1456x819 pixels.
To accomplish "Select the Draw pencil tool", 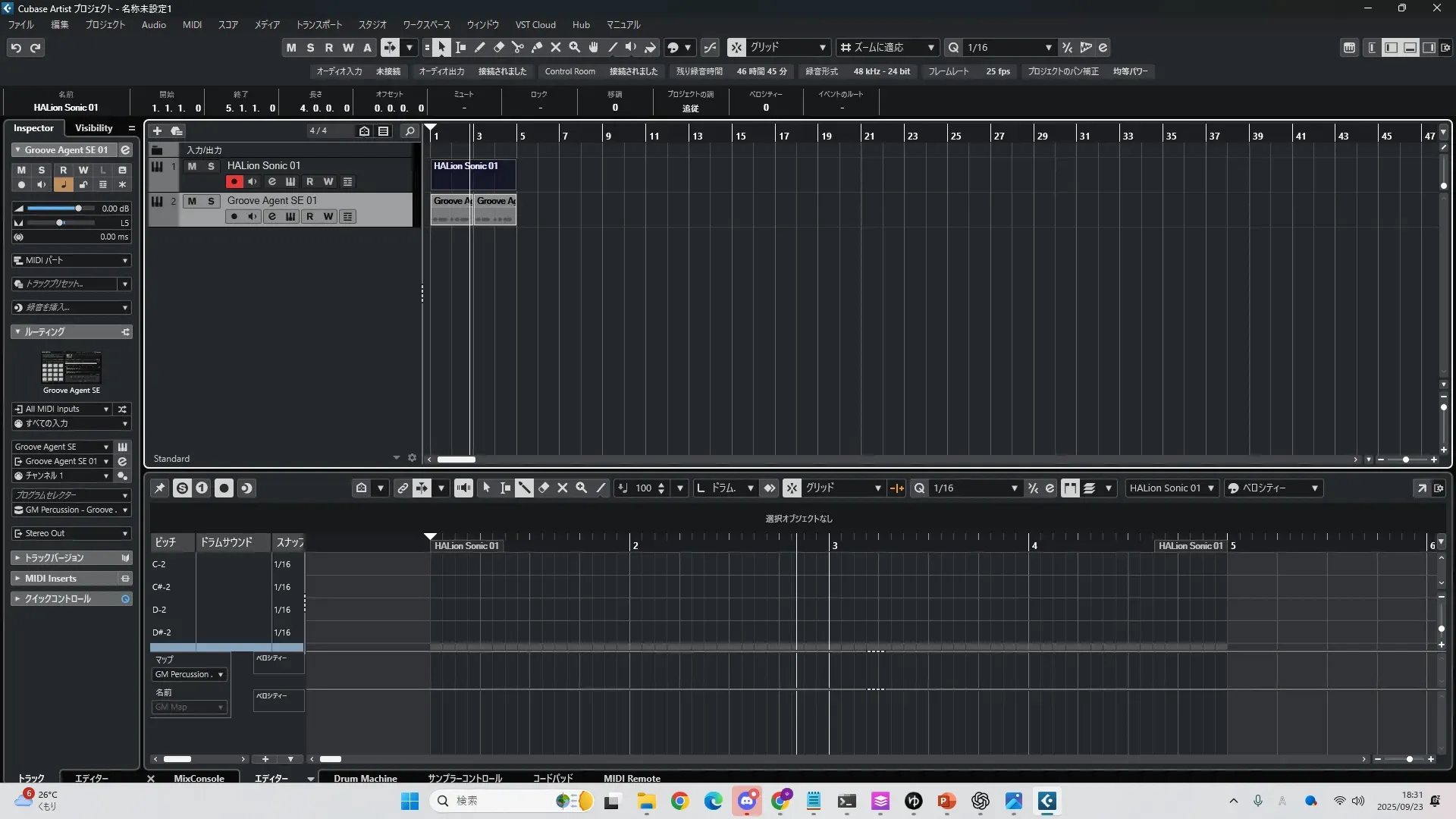I will 480,48.
